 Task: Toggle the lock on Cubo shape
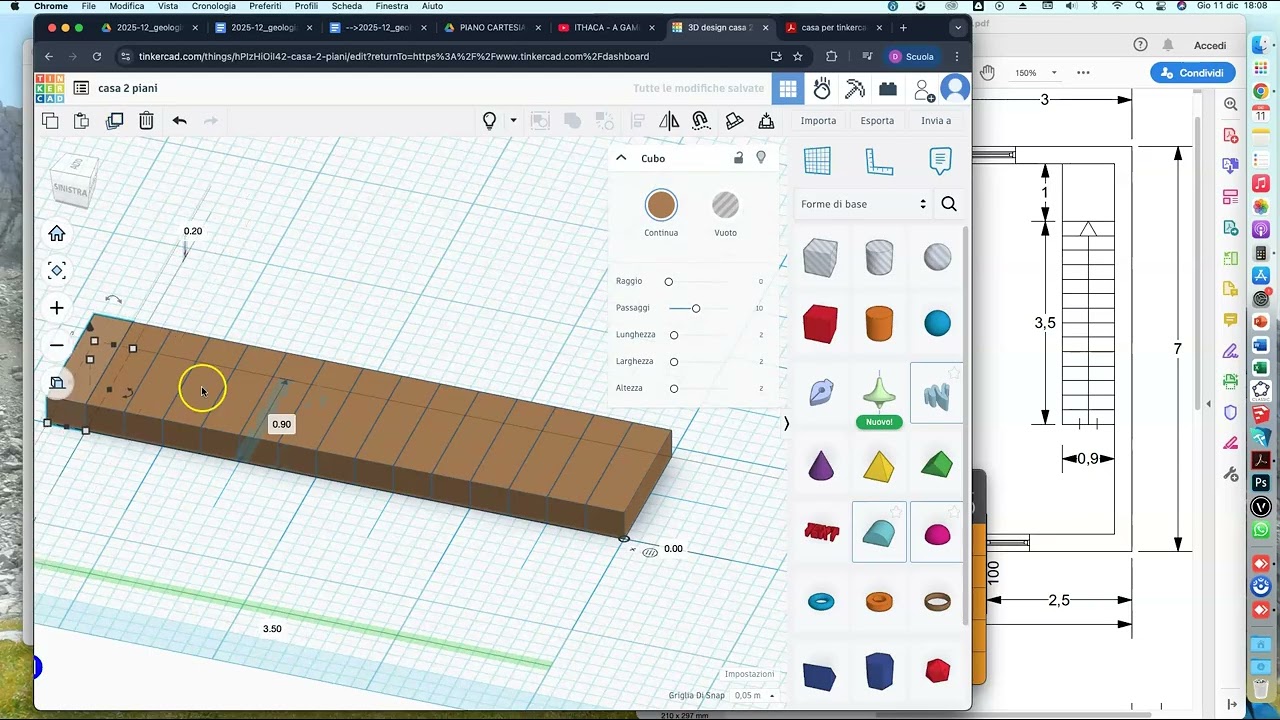click(739, 158)
